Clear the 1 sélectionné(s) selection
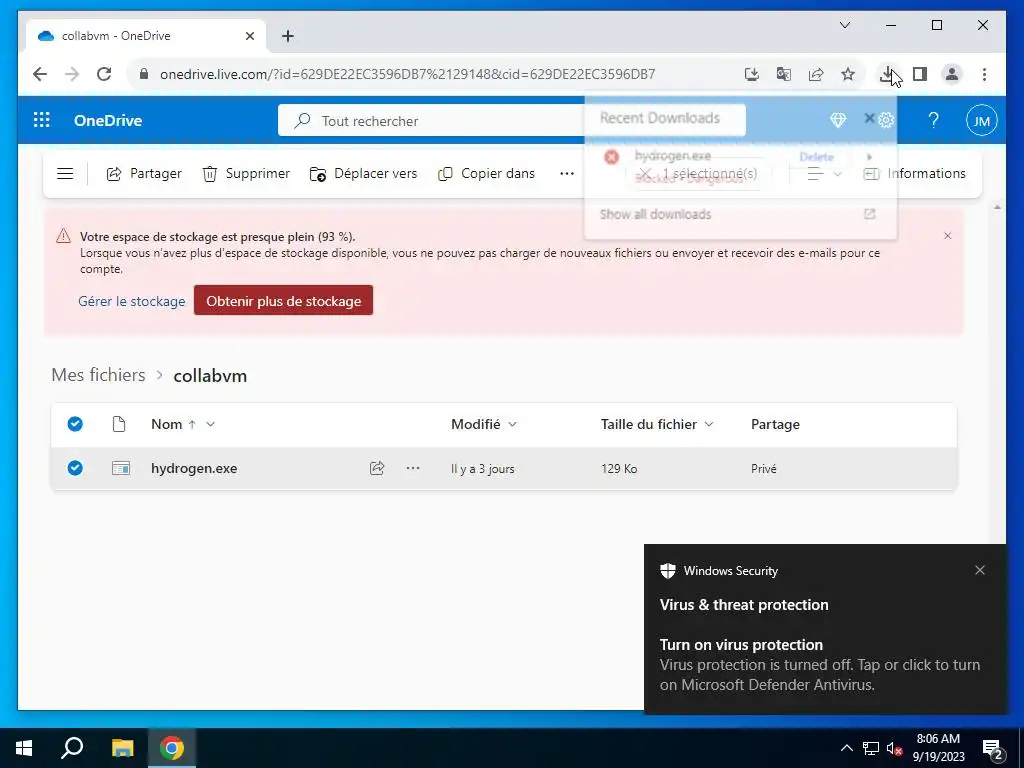Screen dimensions: 1024x768 (645, 174)
